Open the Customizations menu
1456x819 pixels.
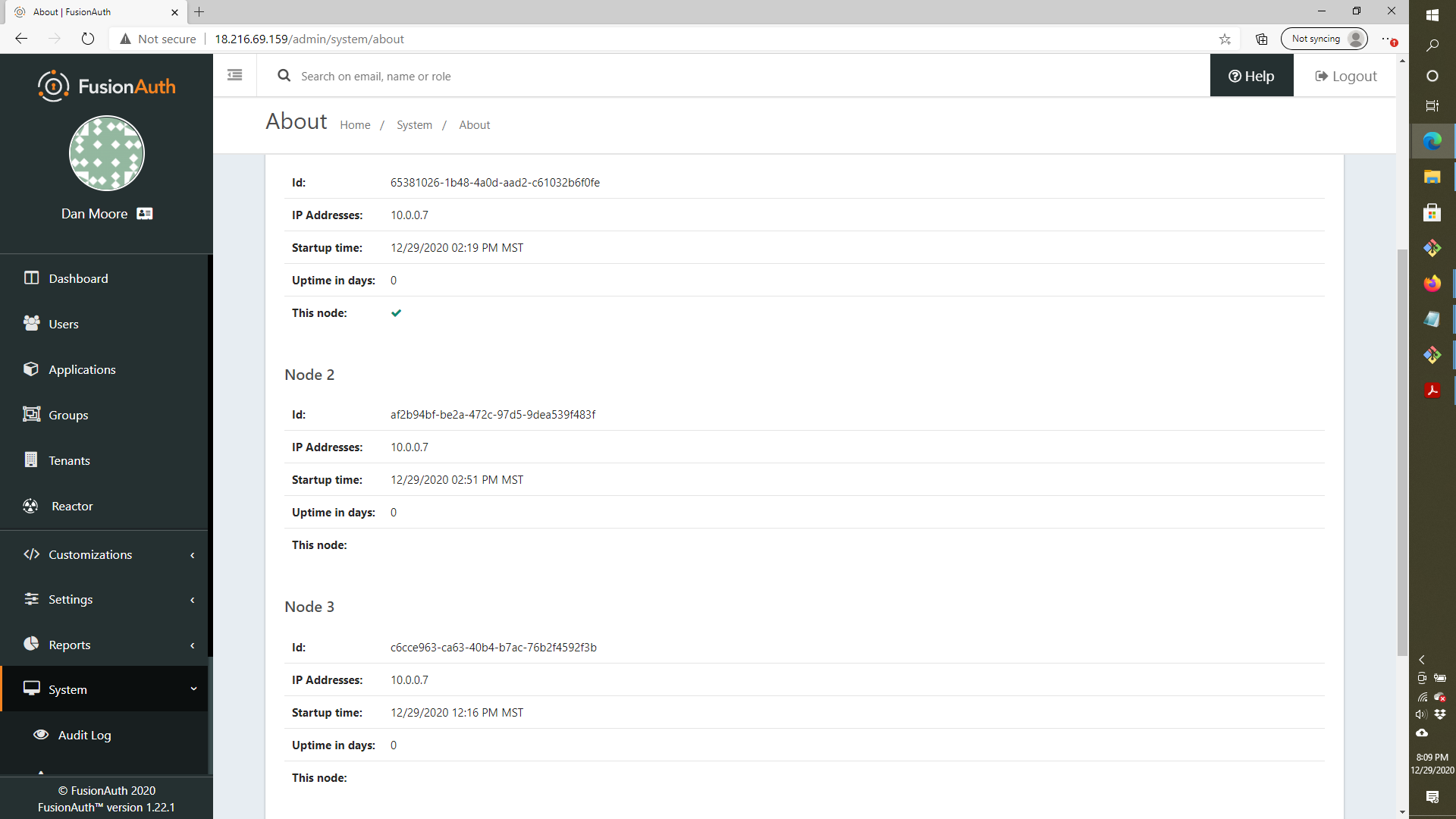coord(89,554)
